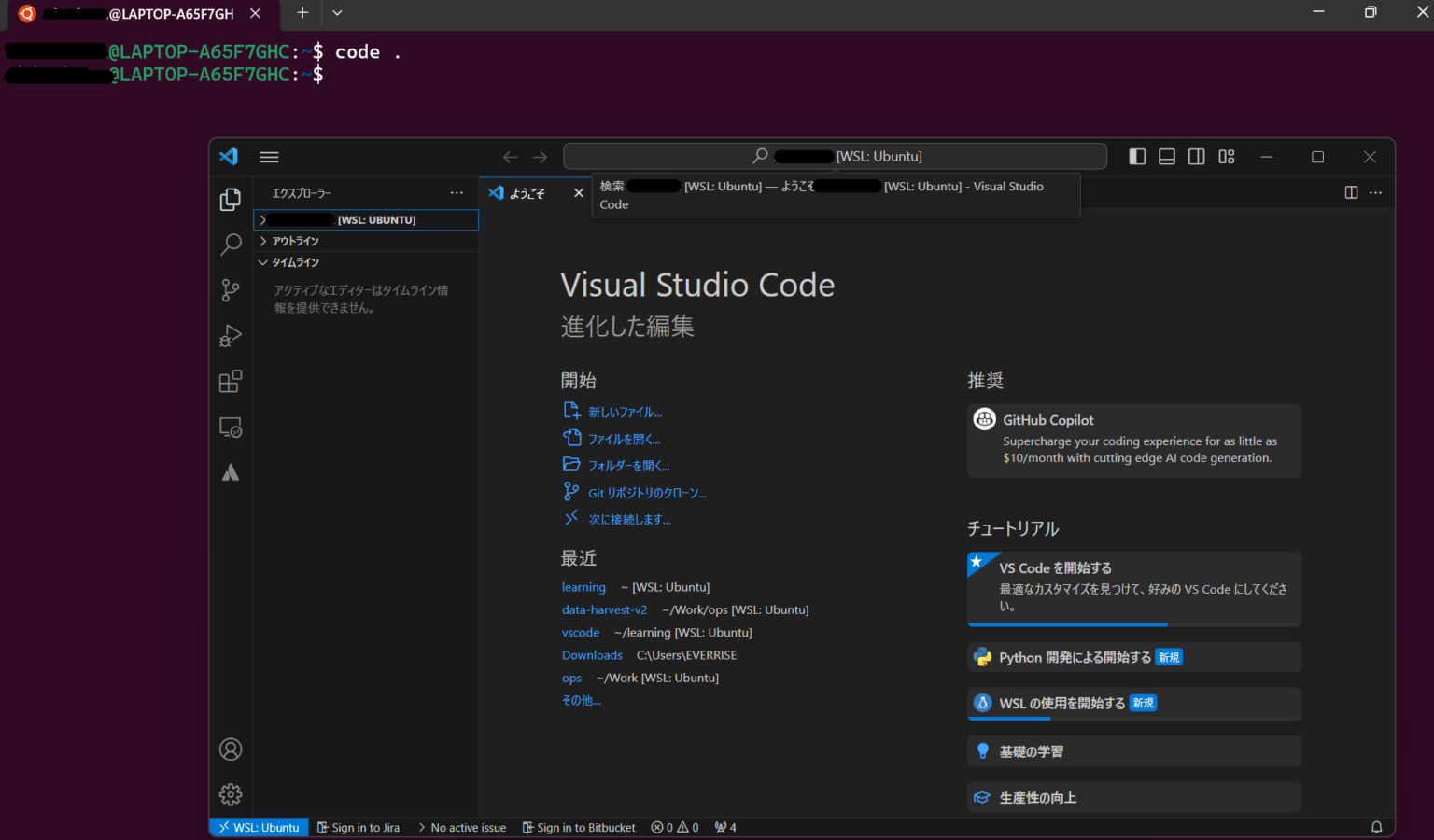Open the Manage gear icon
The image size is (1434, 840).
click(x=231, y=794)
